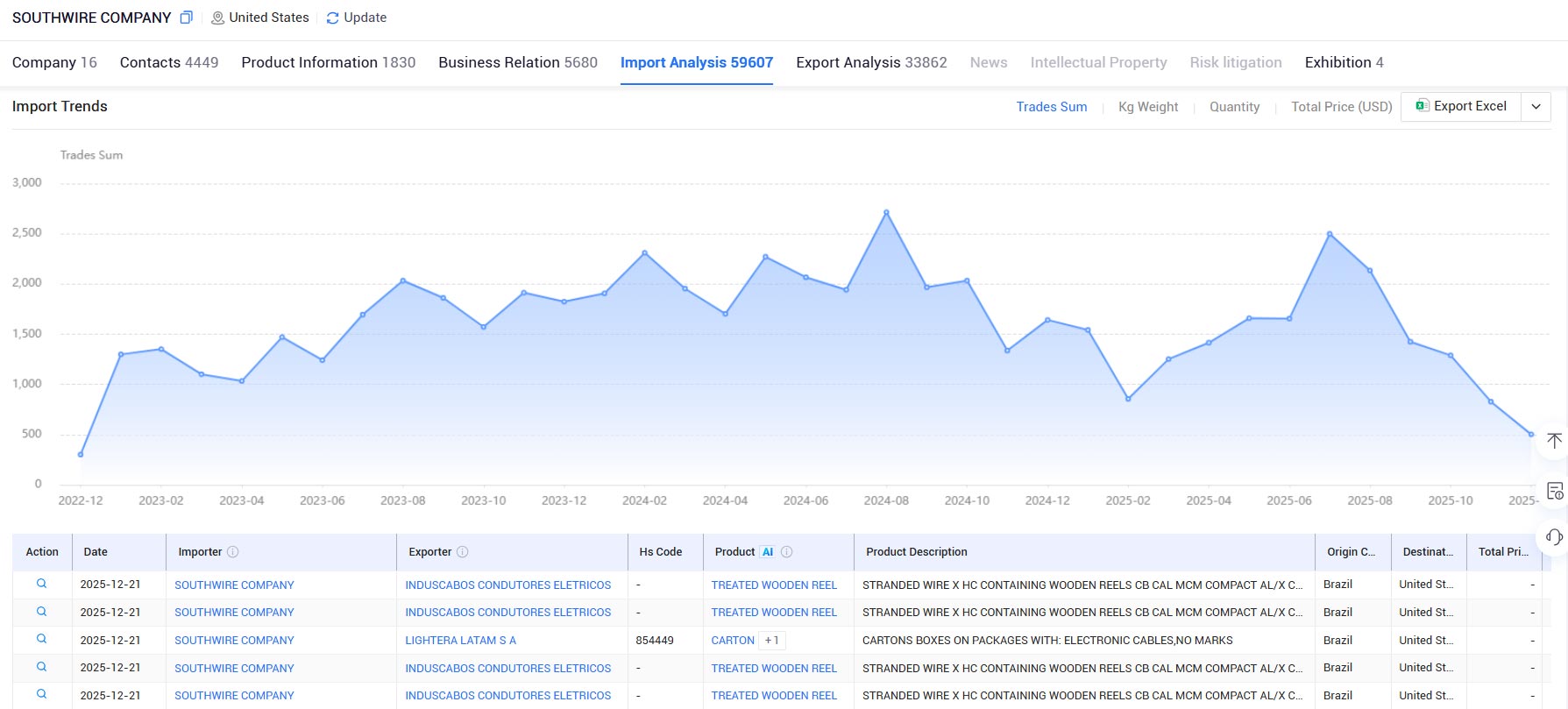Click the Action column header
Viewport: 1568px width, 709px height.
point(42,552)
